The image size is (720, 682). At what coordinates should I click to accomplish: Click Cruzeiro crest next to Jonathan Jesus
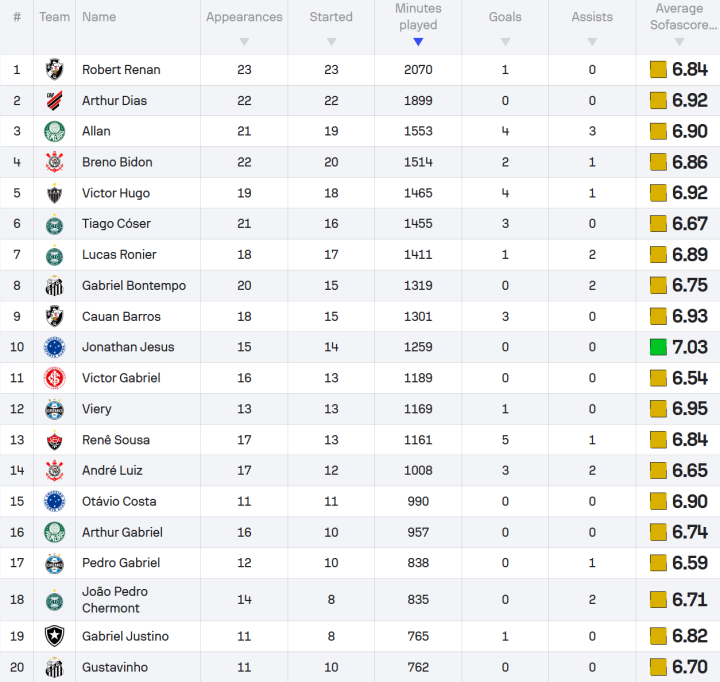point(55,347)
